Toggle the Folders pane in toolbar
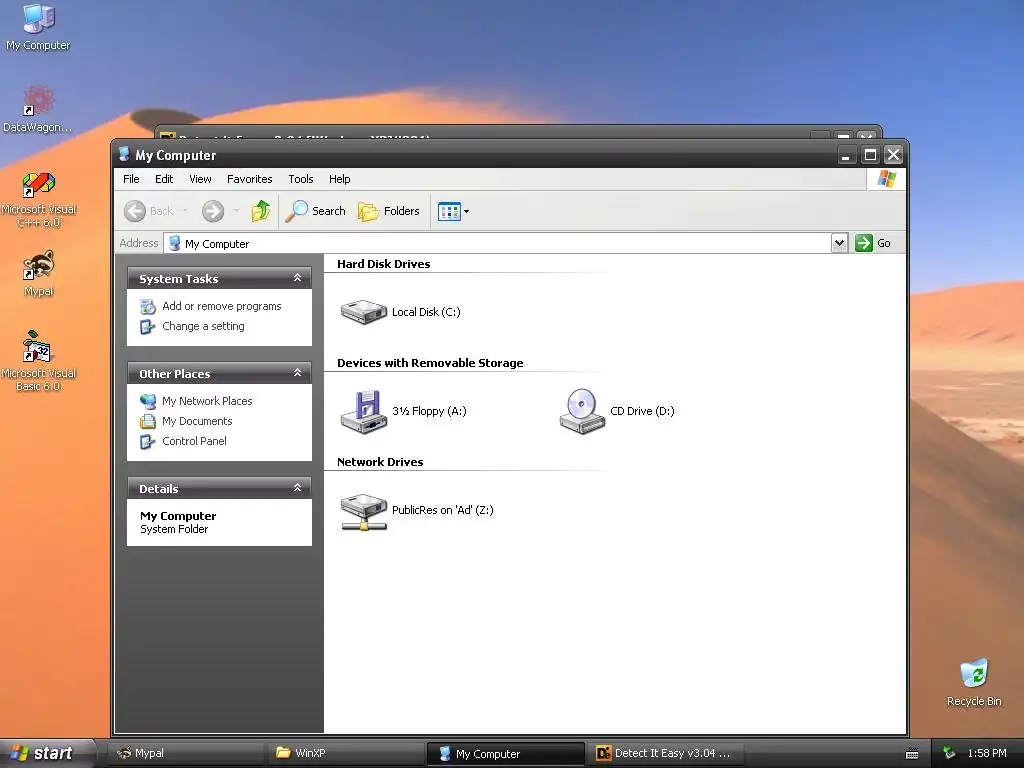The image size is (1024, 768). [x=389, y=211]
